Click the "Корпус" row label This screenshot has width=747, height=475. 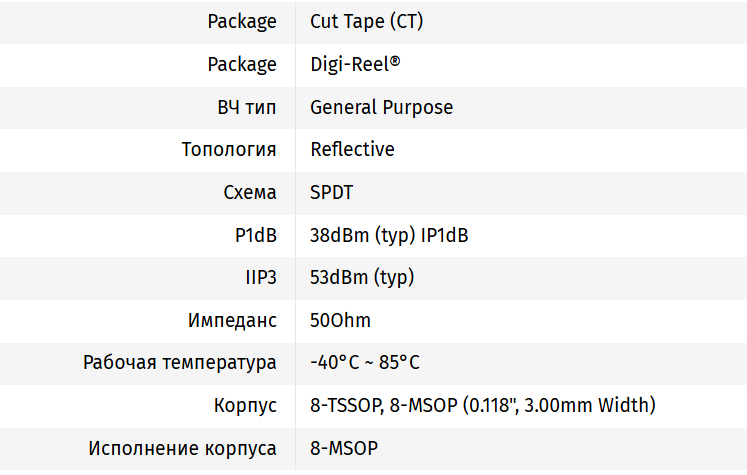click(245, 406)
